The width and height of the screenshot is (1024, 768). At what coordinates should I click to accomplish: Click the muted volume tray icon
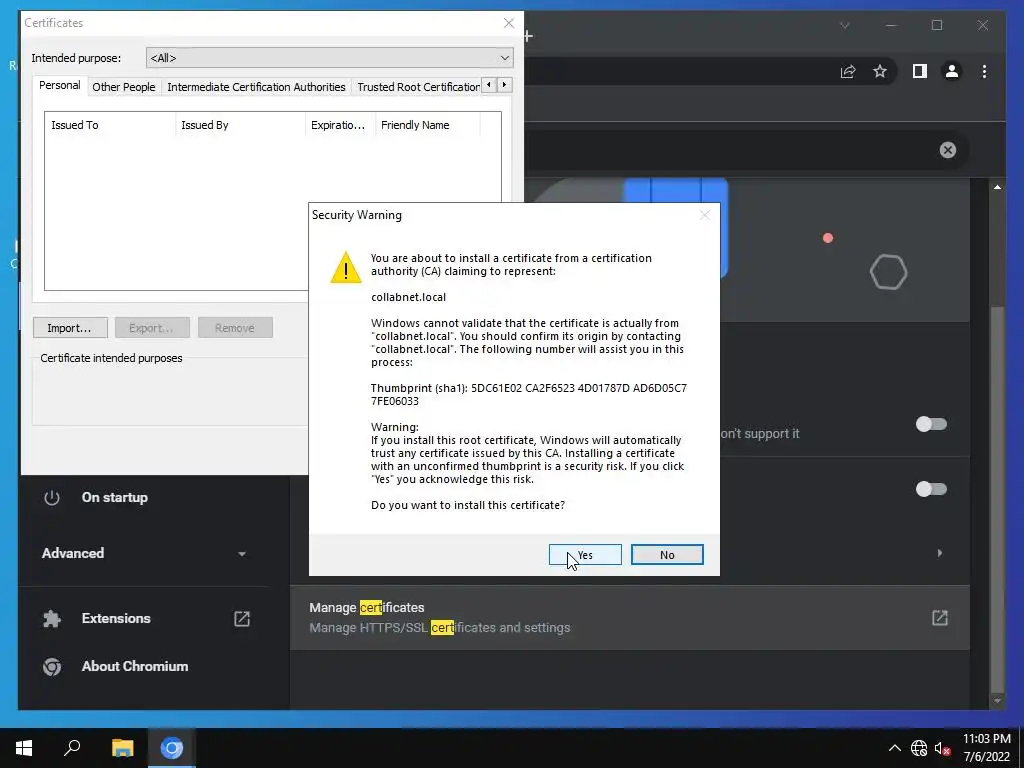click(x=942, y=748)
